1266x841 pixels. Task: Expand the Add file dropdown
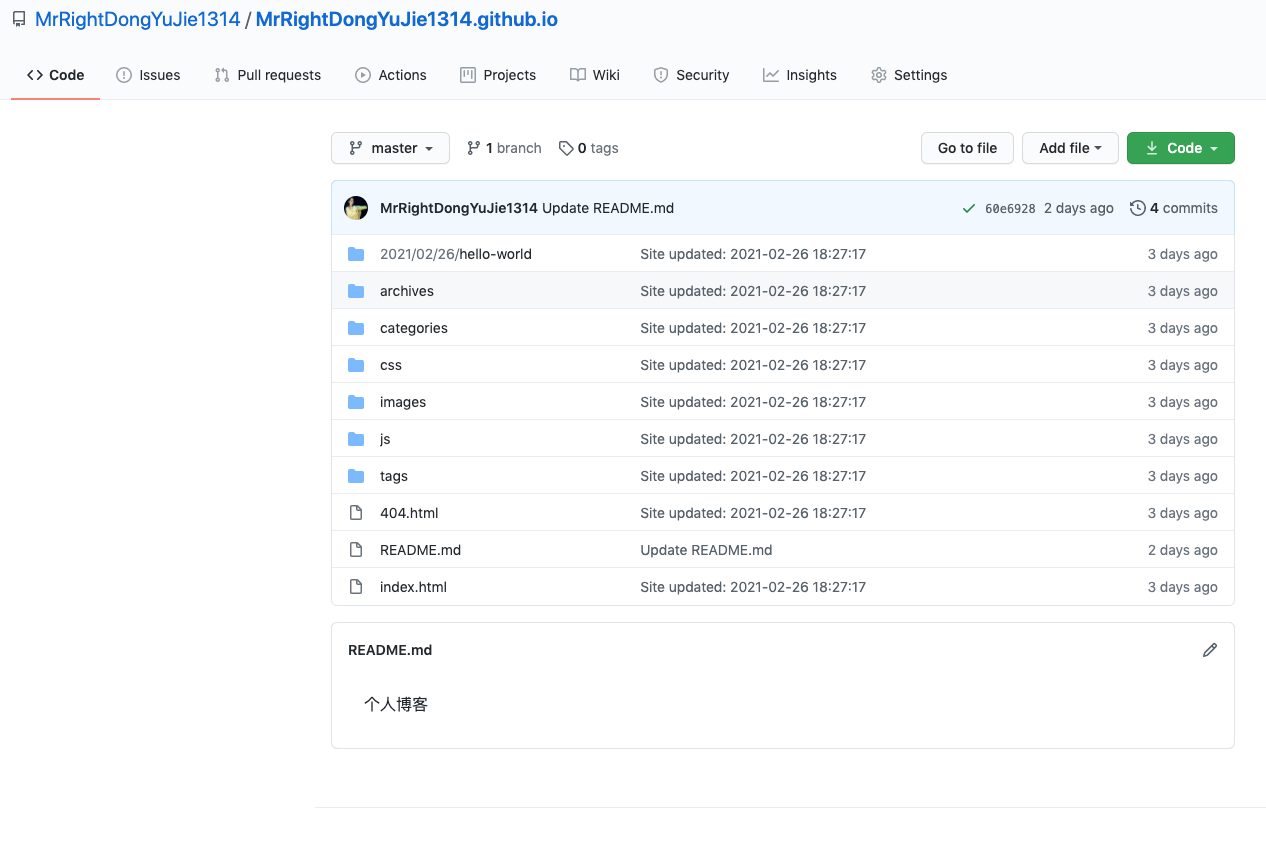[x=1070, y=148]
